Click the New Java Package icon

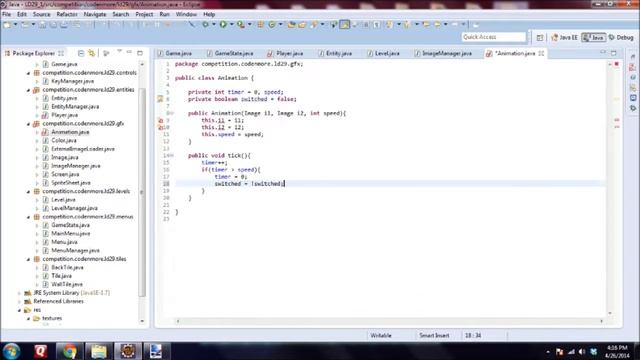[260, 24]
